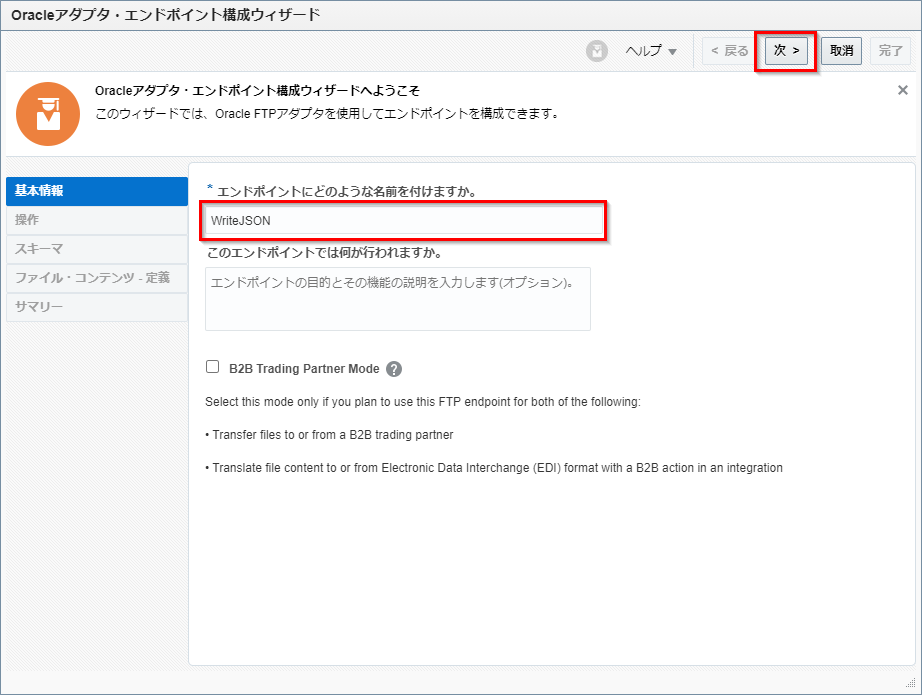The height and width of the screenshot is (695, 922).
Task: Click the < 戻る back button
Action: [729, 51]
